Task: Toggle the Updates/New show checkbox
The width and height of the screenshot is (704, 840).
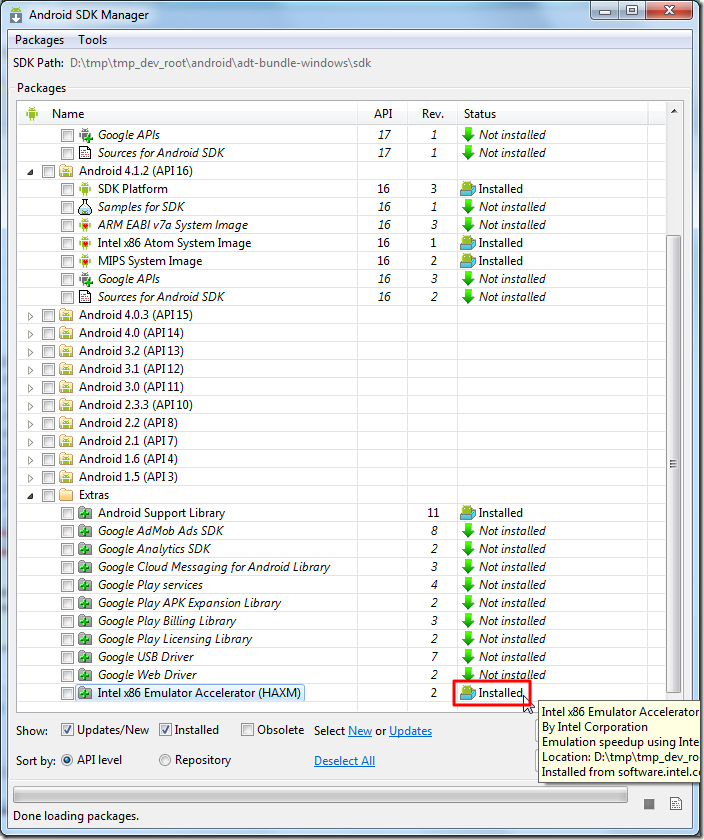Action: click(67, 730)
